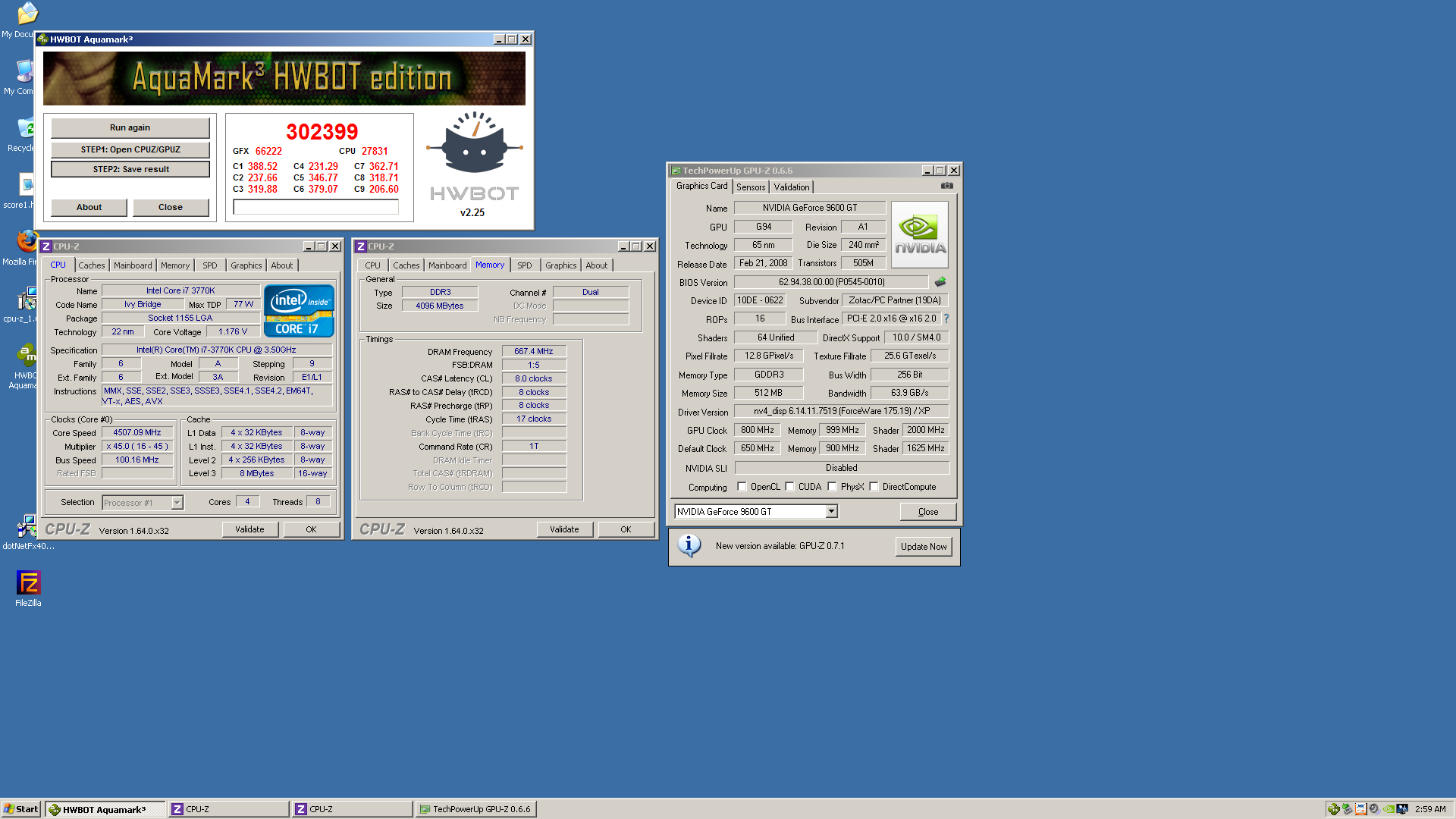
Task: Click the Aquamark empty text field
Action: click(x=316, y=207)
